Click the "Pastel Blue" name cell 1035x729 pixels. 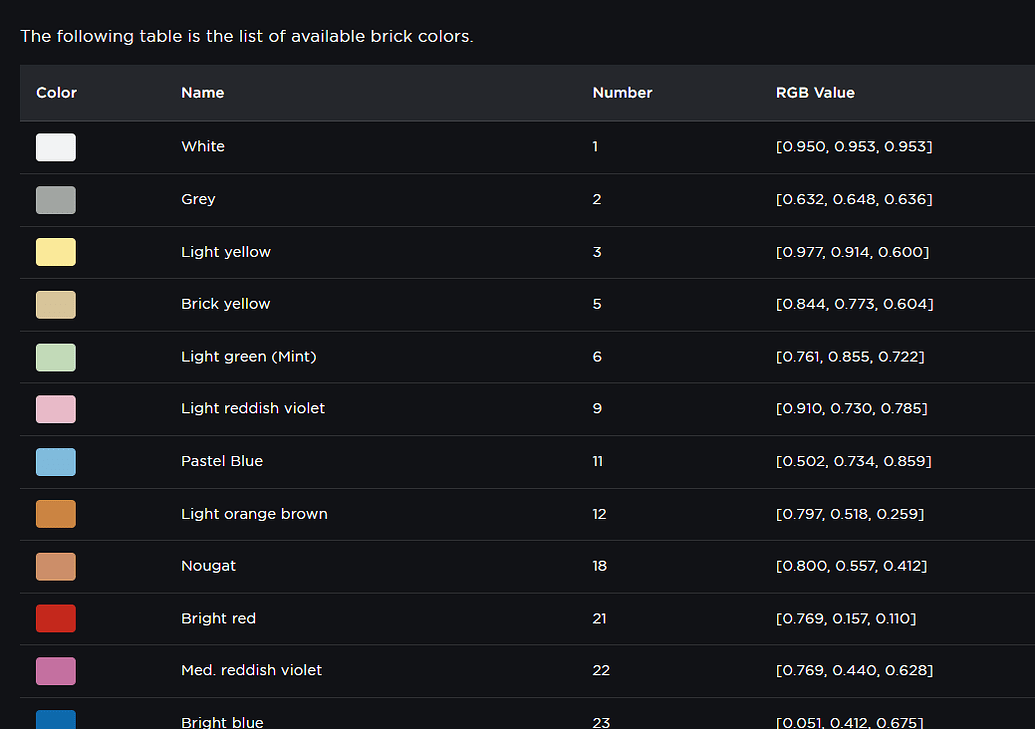(x=222, y=462)
